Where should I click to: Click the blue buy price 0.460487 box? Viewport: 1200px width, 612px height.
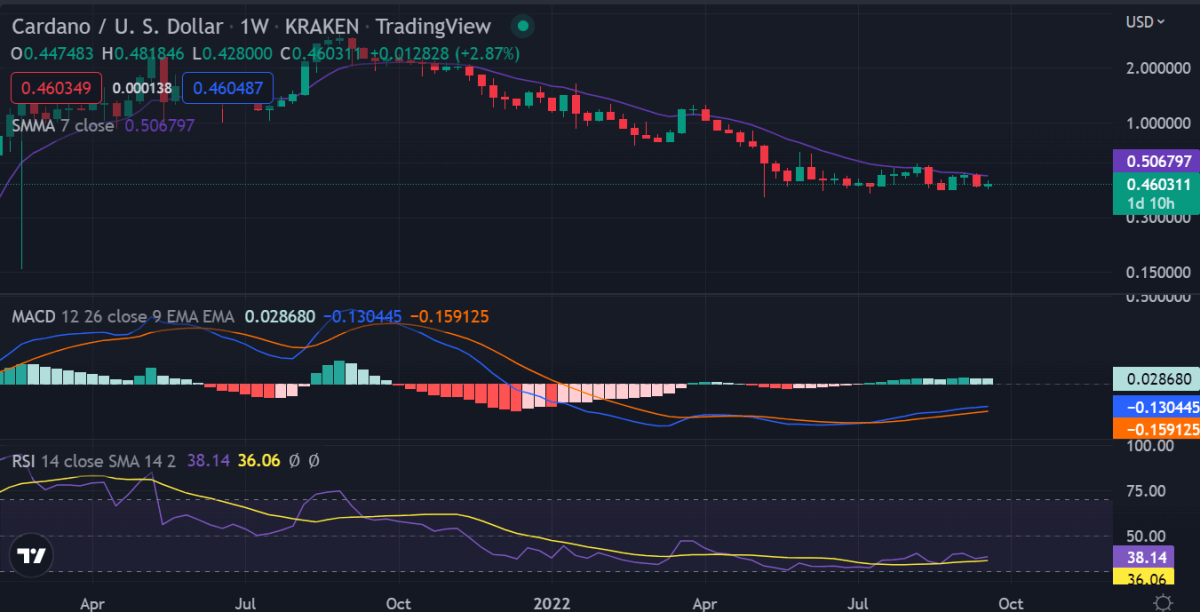point(228,88)
